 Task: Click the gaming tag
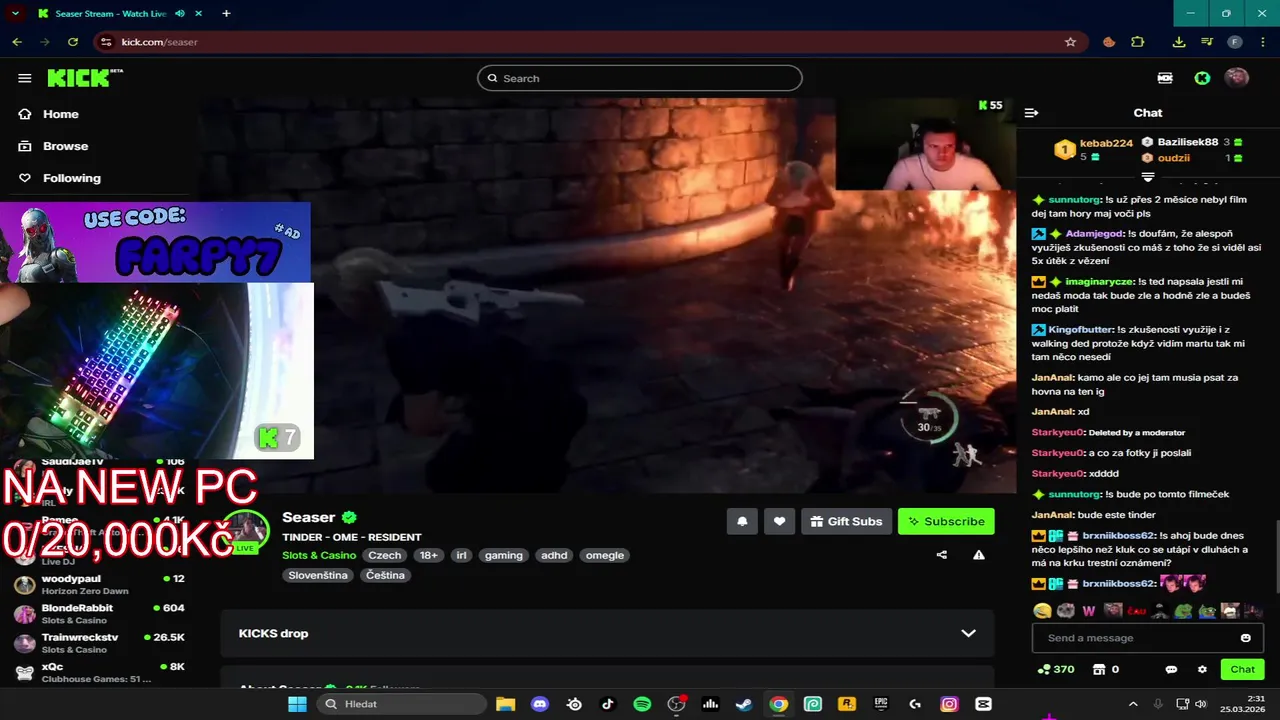point(504,555)
